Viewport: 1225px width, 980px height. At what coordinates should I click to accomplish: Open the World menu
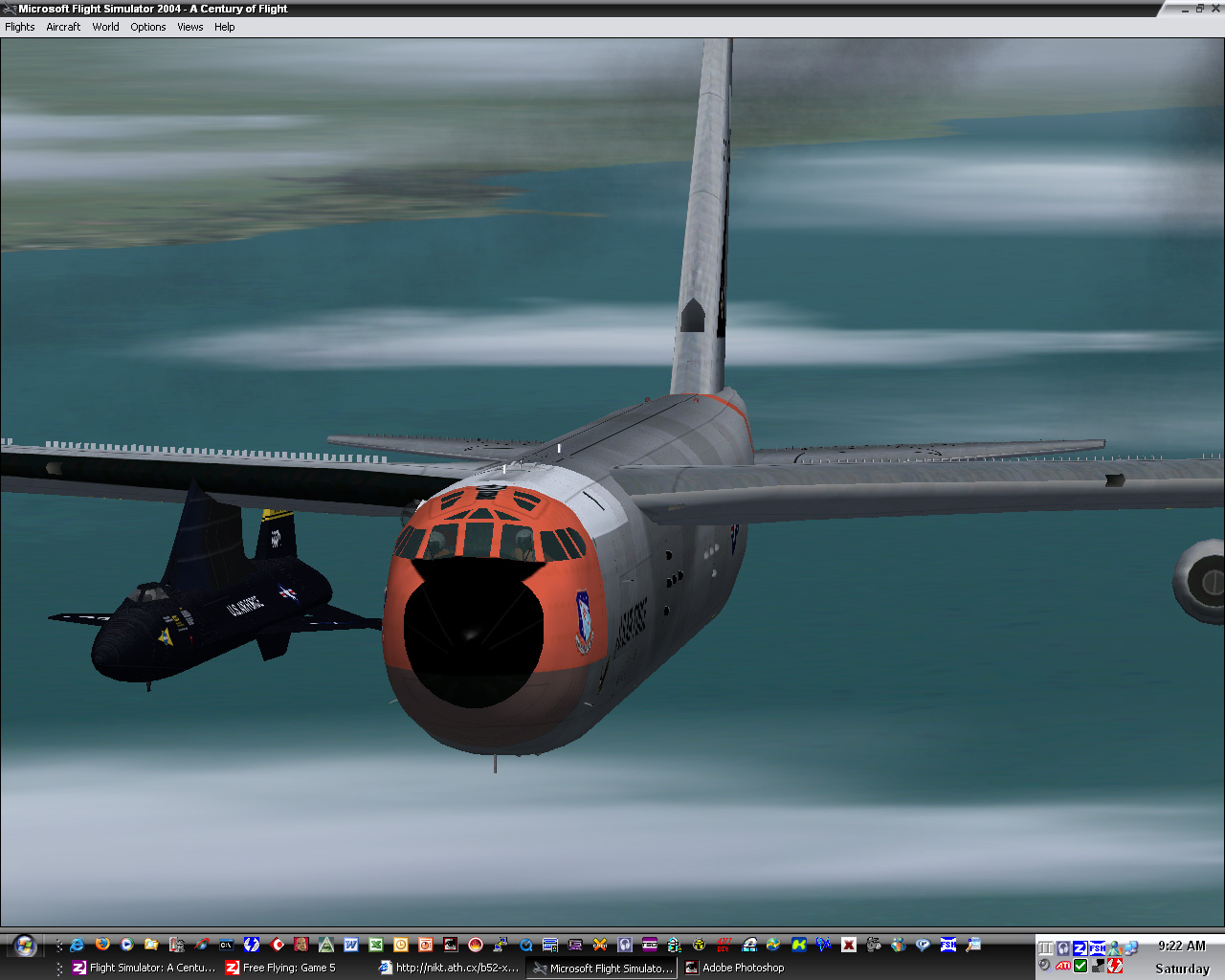coord(105,27)
